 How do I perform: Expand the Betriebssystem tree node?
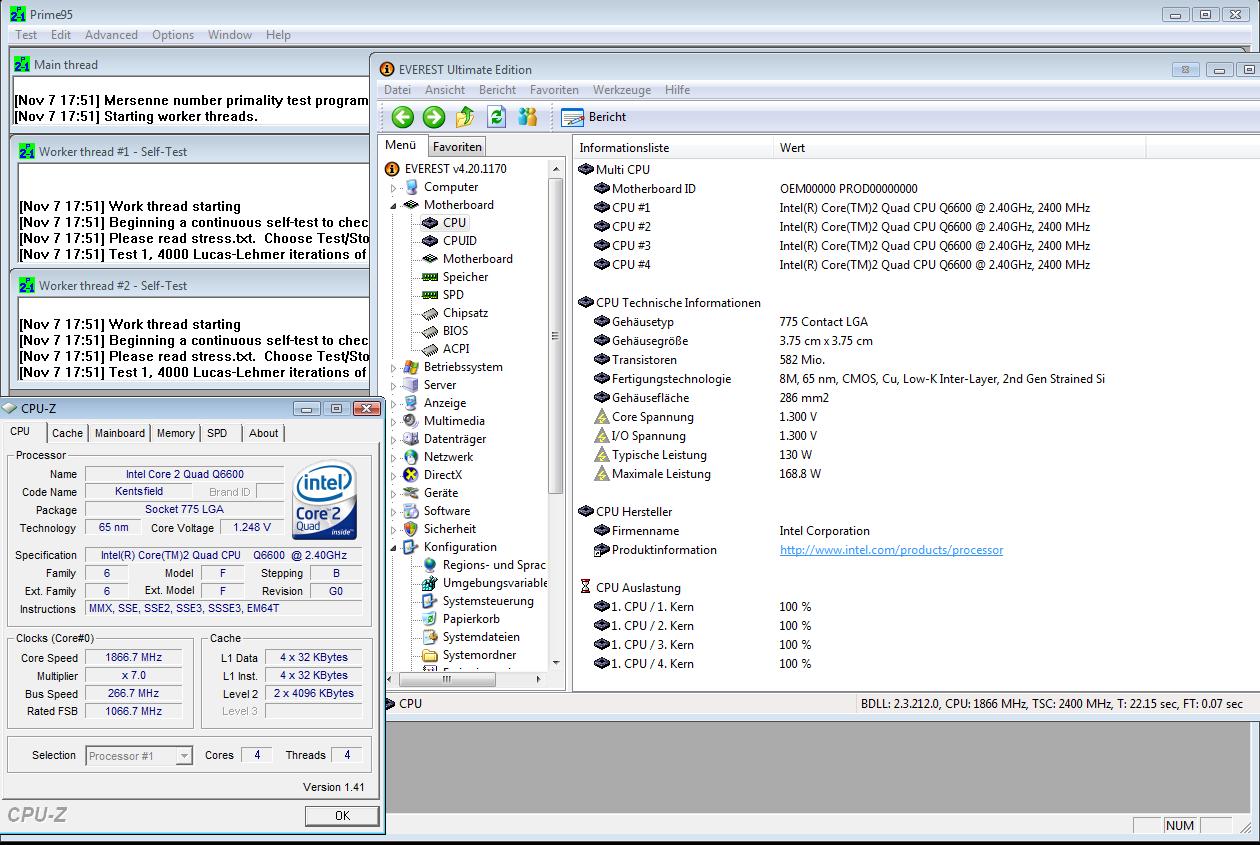[x=393, y=368]
